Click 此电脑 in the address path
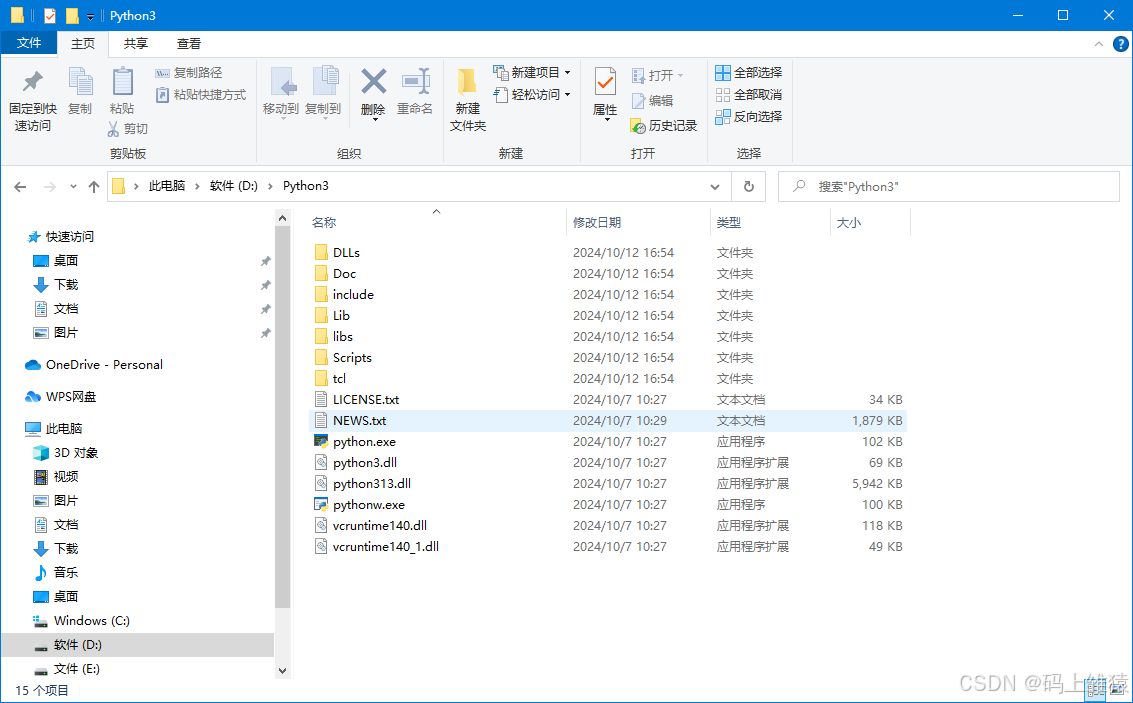 [x=167, y=186]
